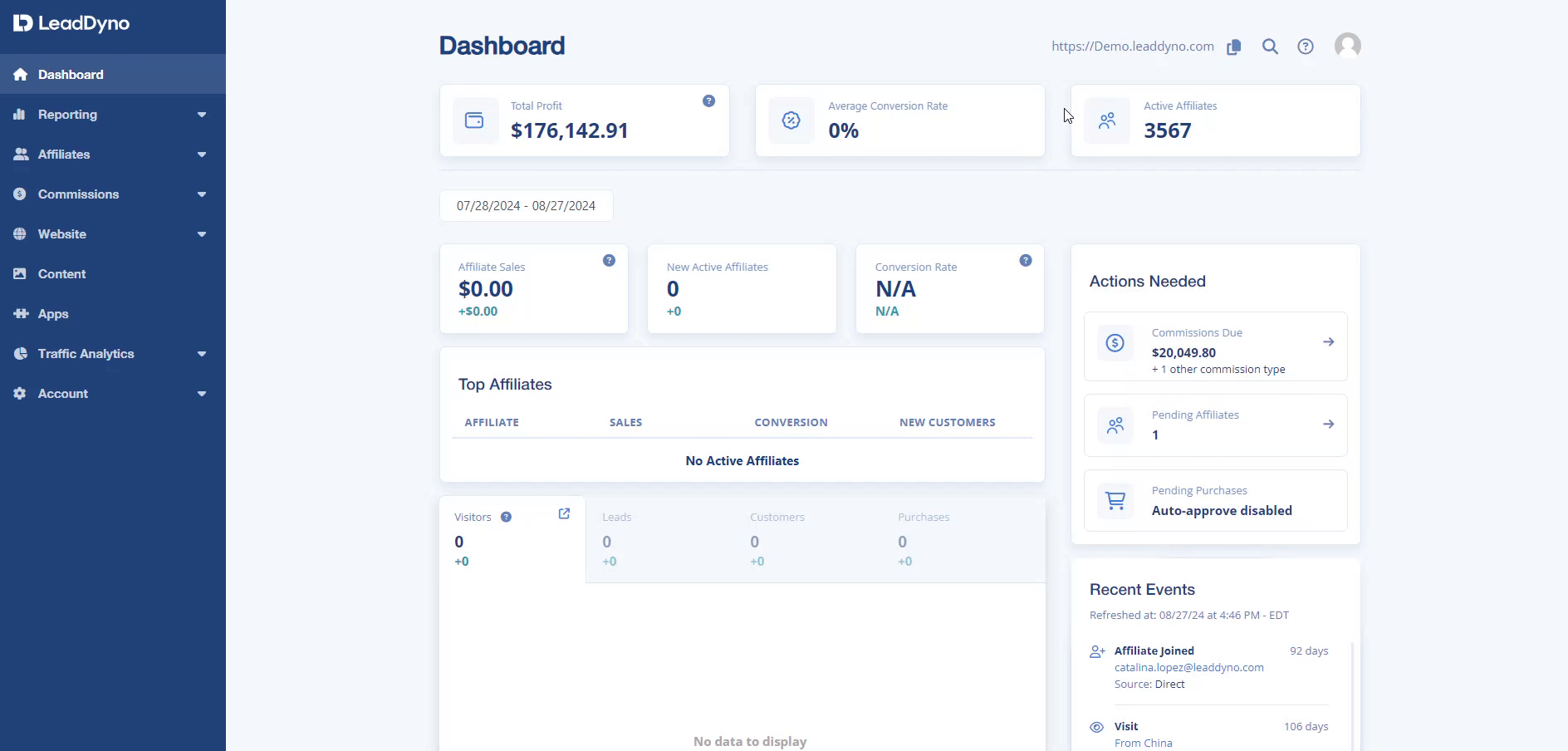Open the Content sidebar item

(x=62, y=274)
